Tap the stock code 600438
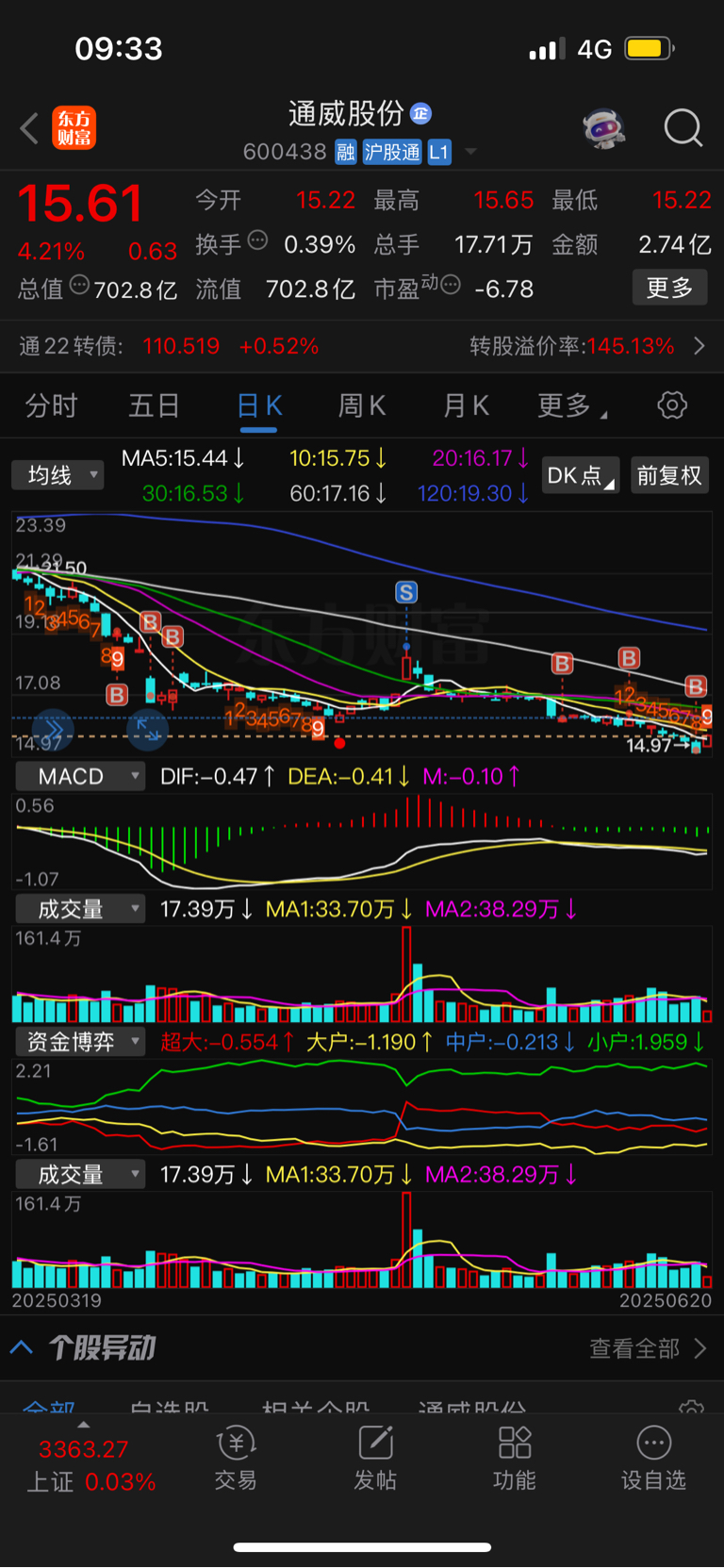The height and width of the screenshot is (1568, 724). pos(285,152)
